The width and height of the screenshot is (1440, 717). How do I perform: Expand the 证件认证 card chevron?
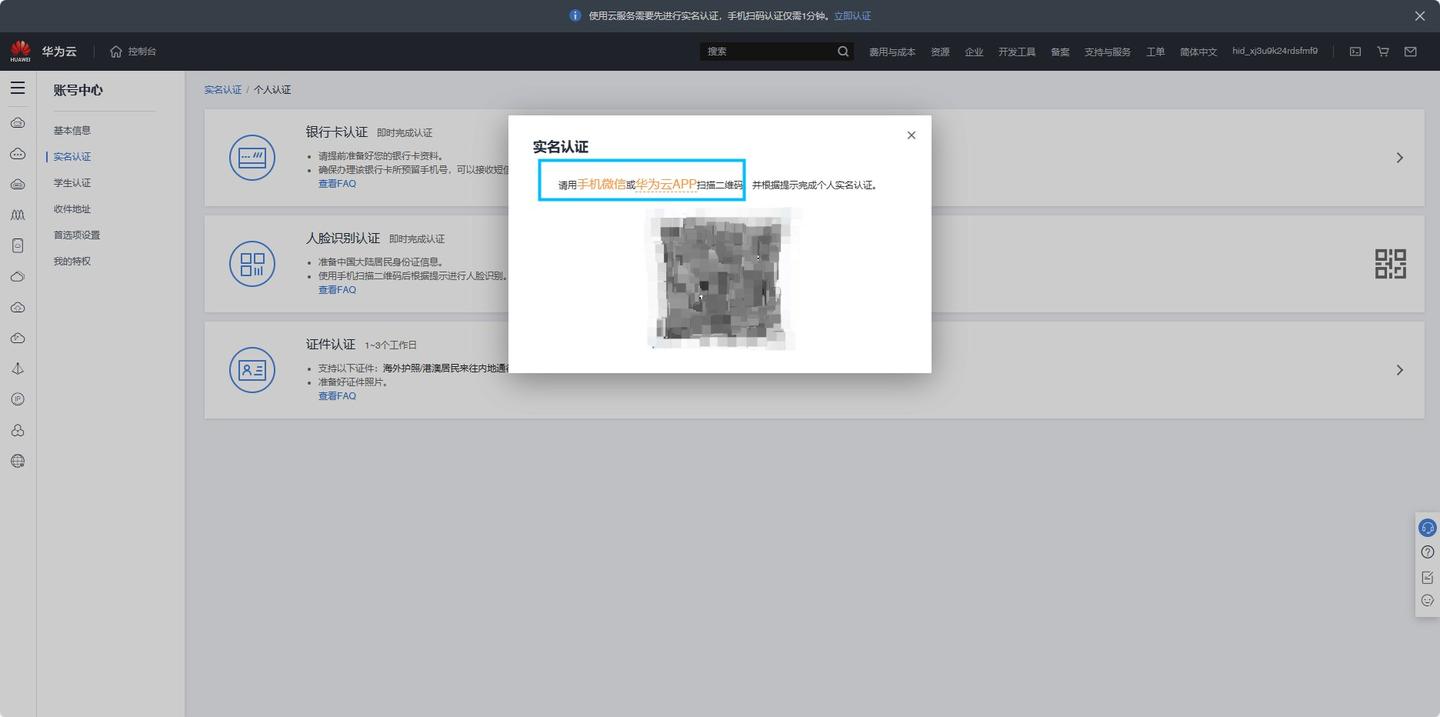click(1400, 370)
